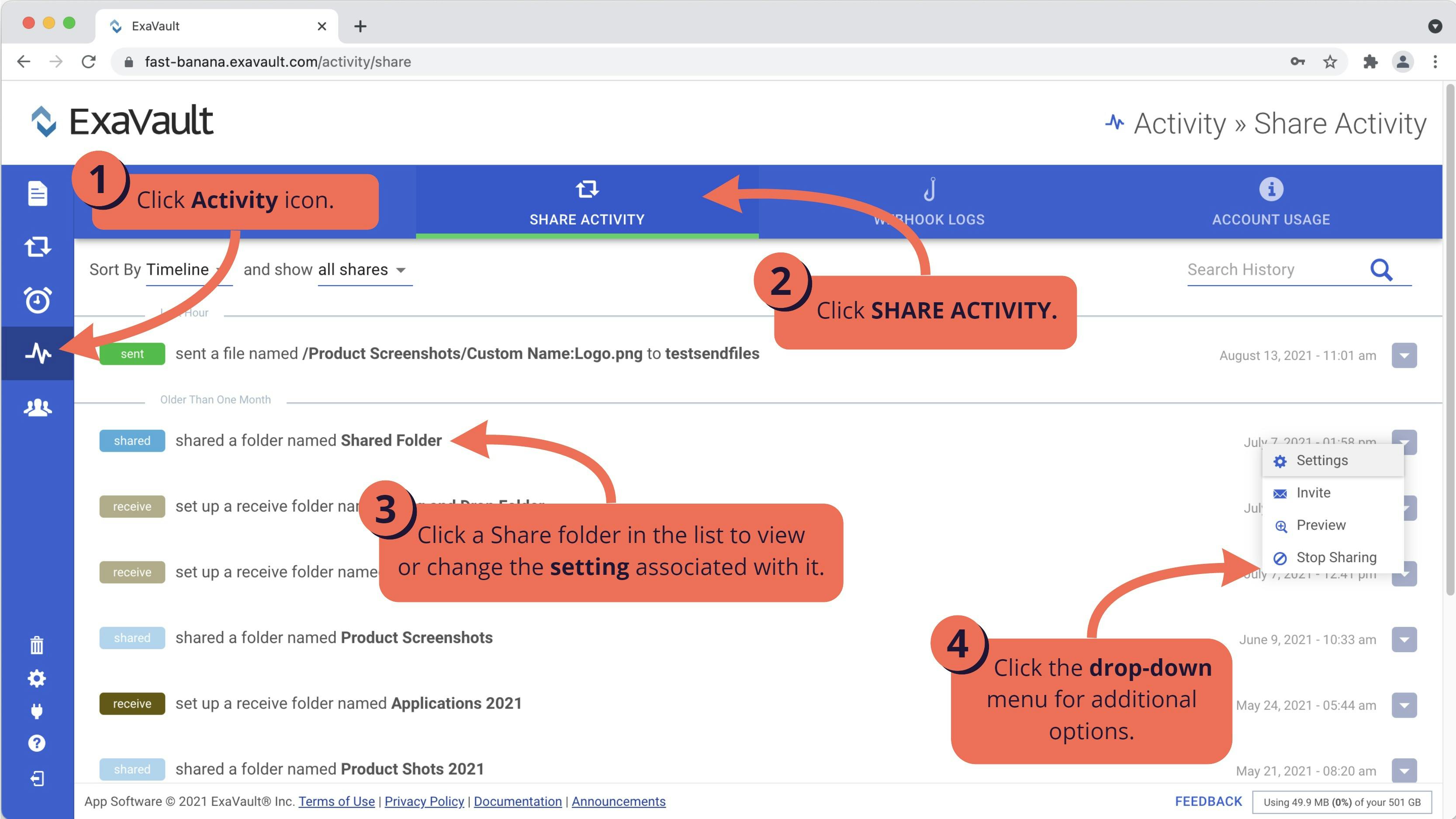1456x819 pixels.
Task: Open the plug Integrations icon in sidebar
Action: point(37,711)
